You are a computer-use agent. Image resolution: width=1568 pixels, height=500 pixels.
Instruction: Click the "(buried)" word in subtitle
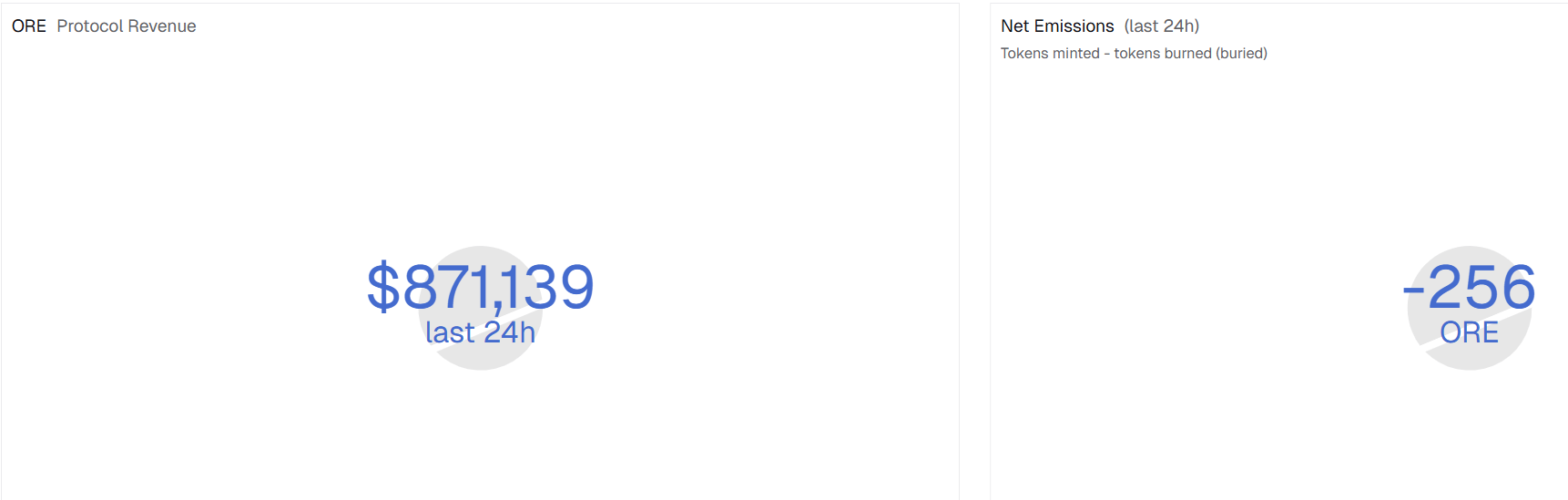point(1241,54)
